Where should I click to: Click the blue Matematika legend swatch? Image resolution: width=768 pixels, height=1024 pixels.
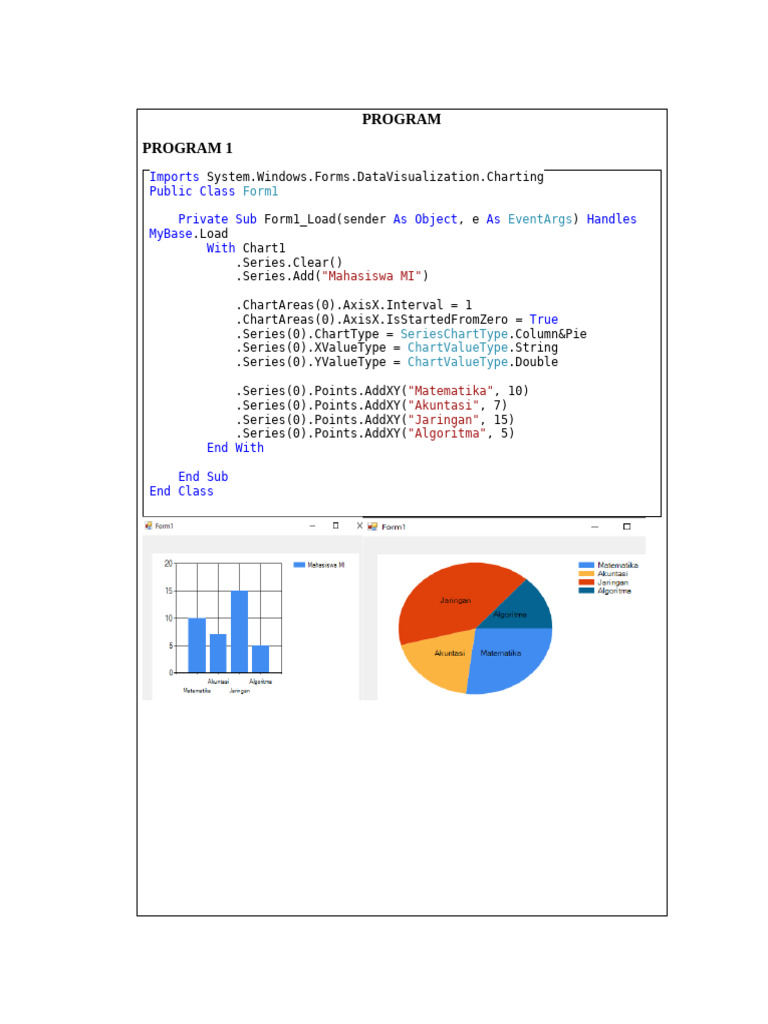(586, 565)
